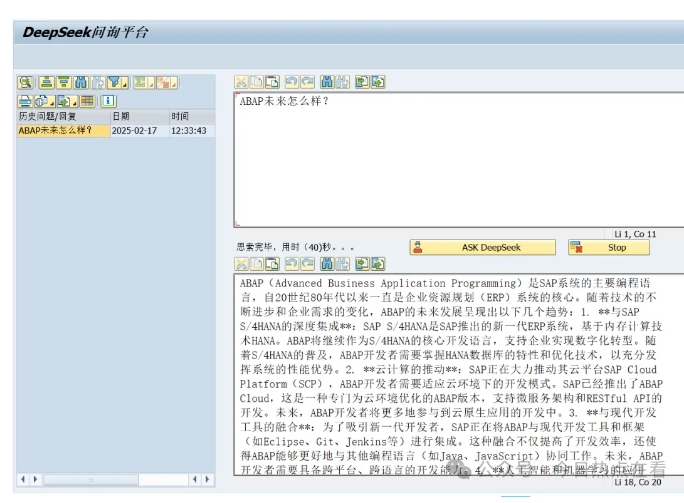Select the '日期' column header
684x503 pixels.
[x=140, y=116]
